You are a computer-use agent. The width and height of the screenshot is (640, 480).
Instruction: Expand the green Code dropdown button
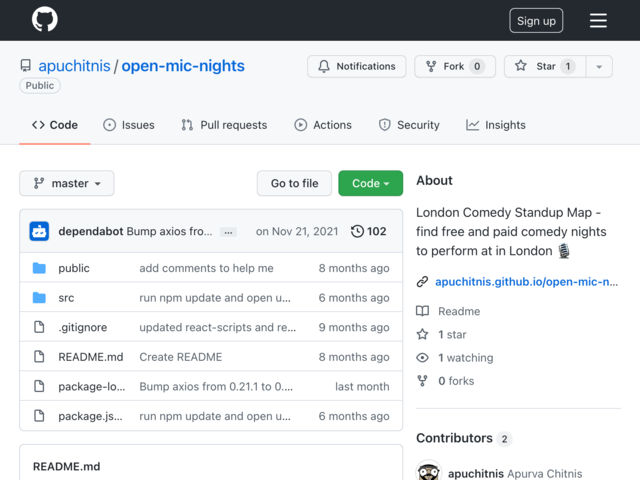[x=370, y=183]
